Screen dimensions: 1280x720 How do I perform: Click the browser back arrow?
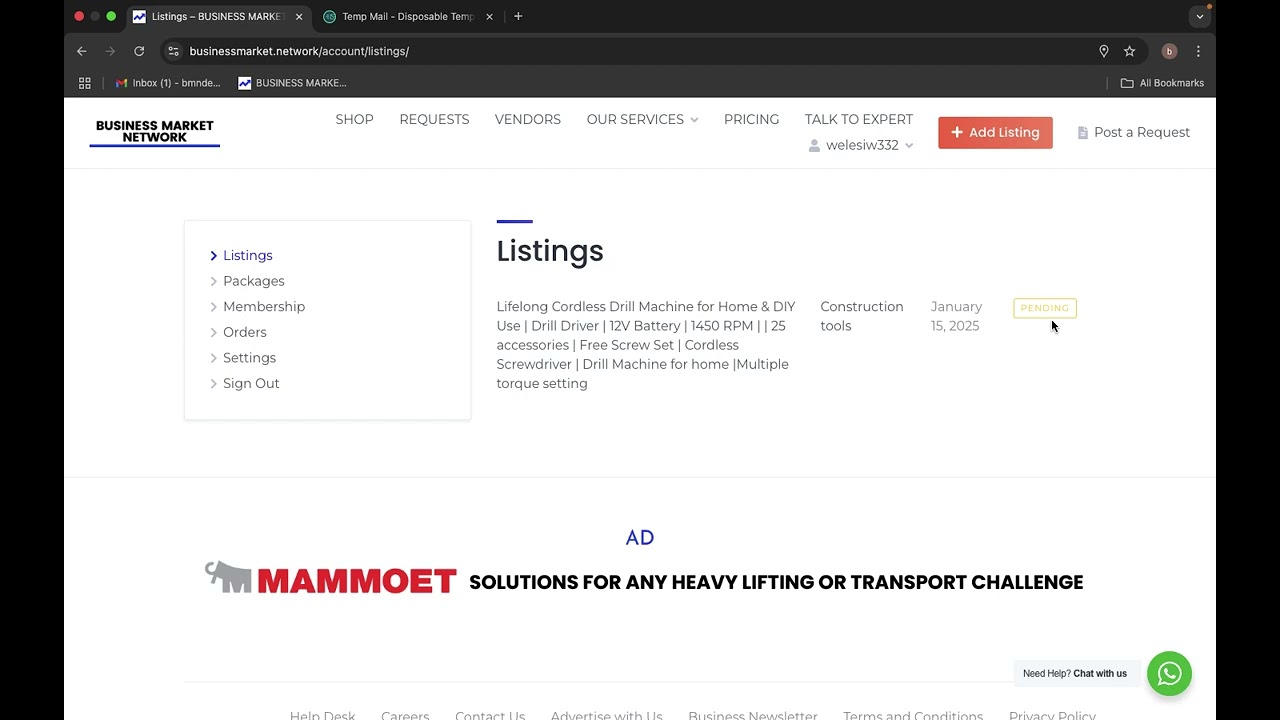[82, 51]
